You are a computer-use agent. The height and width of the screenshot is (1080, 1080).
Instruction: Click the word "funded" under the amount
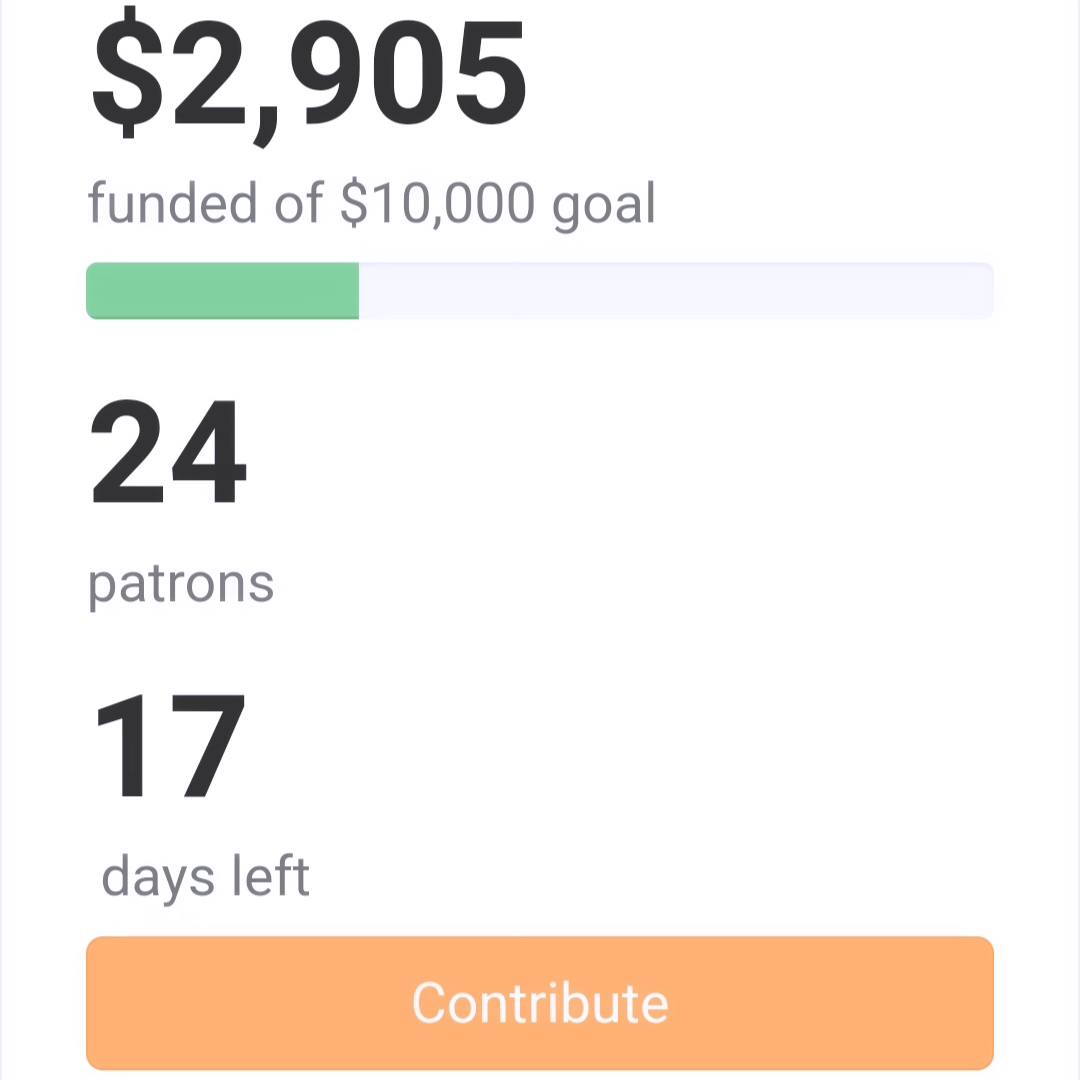pyautogui.click(x=172, y=202)
